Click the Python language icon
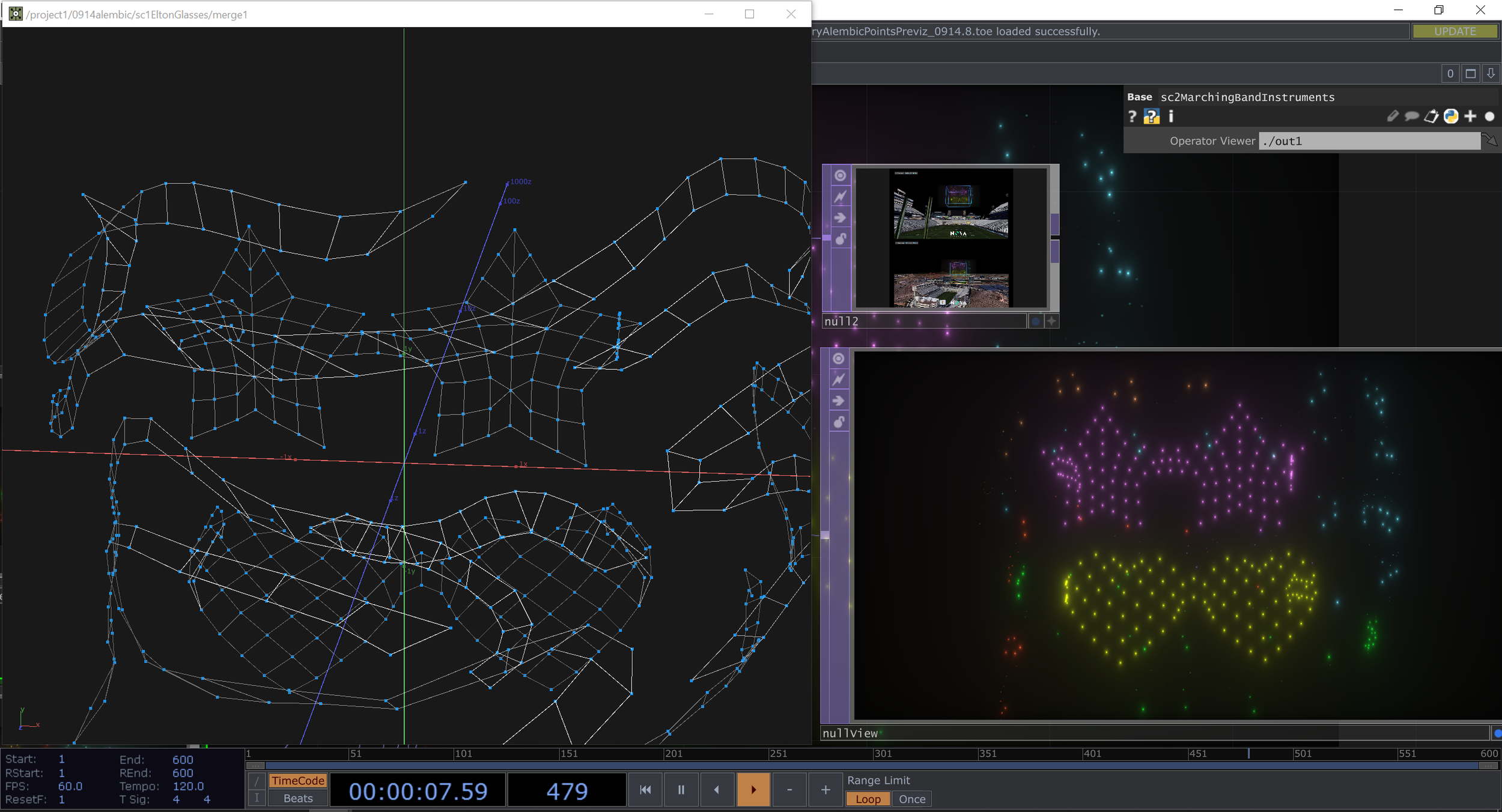The image size is (1502, 812). tap(1451, 117)
